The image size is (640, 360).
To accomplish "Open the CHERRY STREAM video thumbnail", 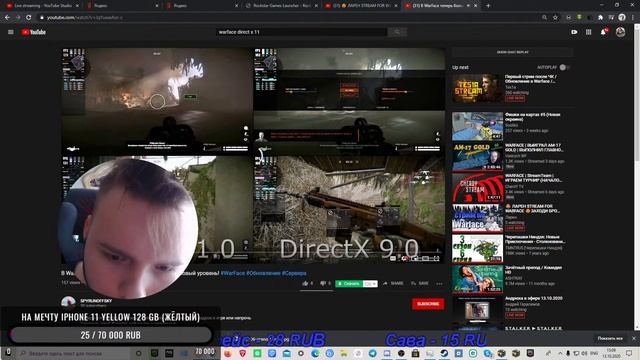I will [477, 187].
